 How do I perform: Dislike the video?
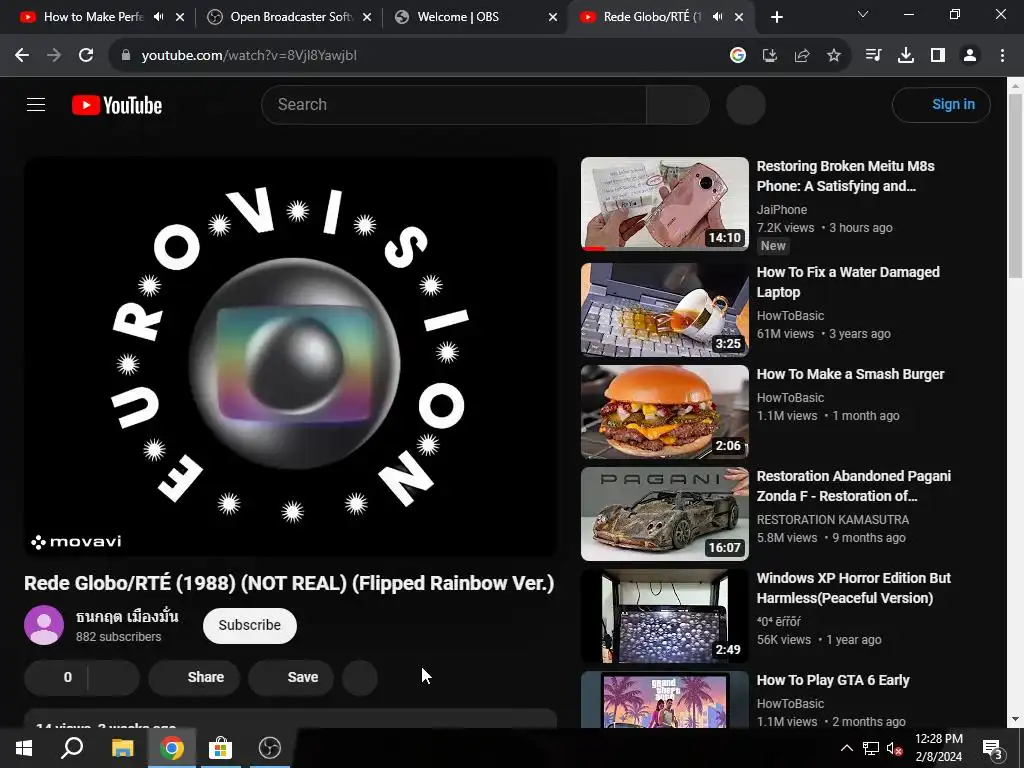114,677
